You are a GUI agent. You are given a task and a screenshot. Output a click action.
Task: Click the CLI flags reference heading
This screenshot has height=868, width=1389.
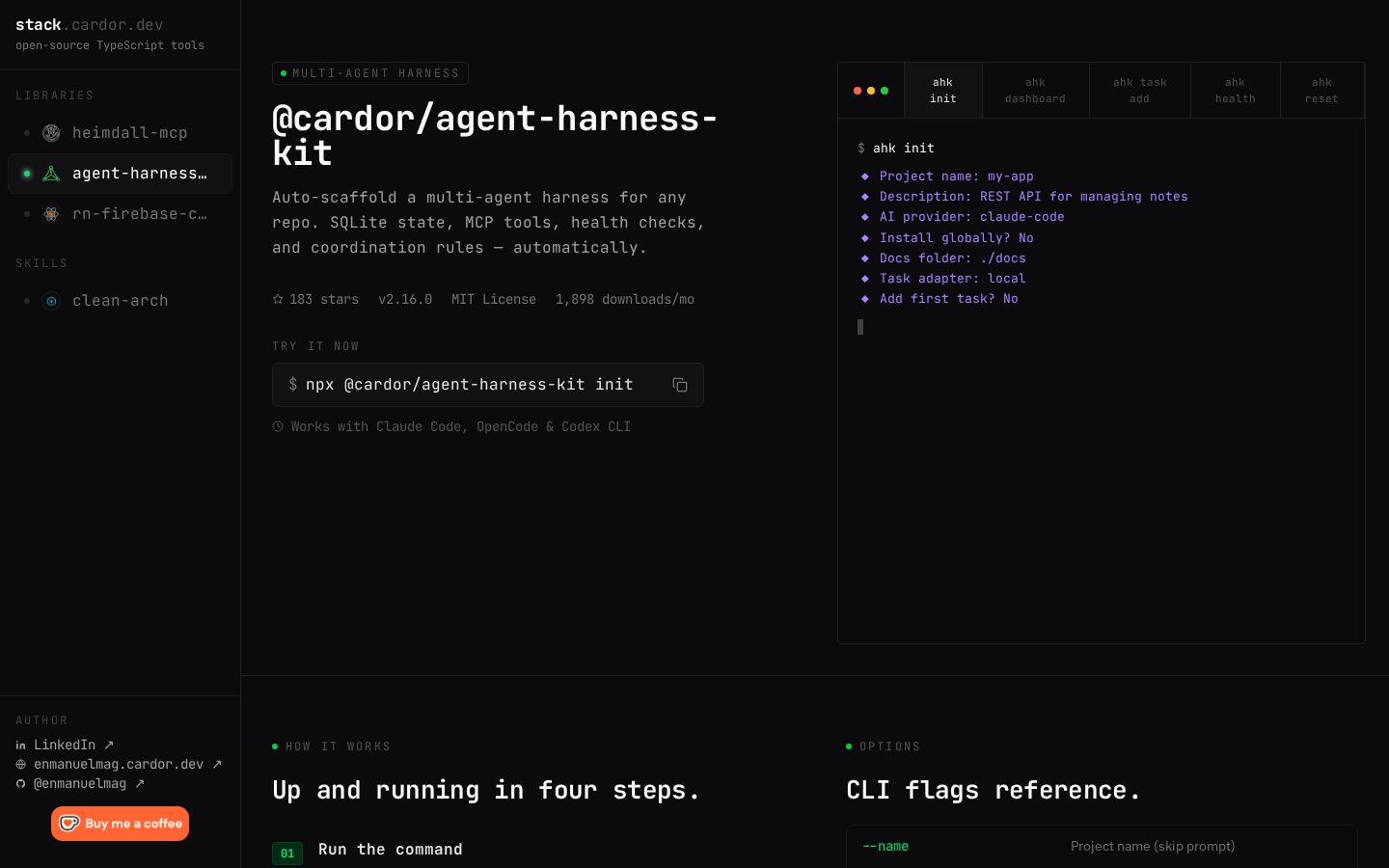coord(994,791)
